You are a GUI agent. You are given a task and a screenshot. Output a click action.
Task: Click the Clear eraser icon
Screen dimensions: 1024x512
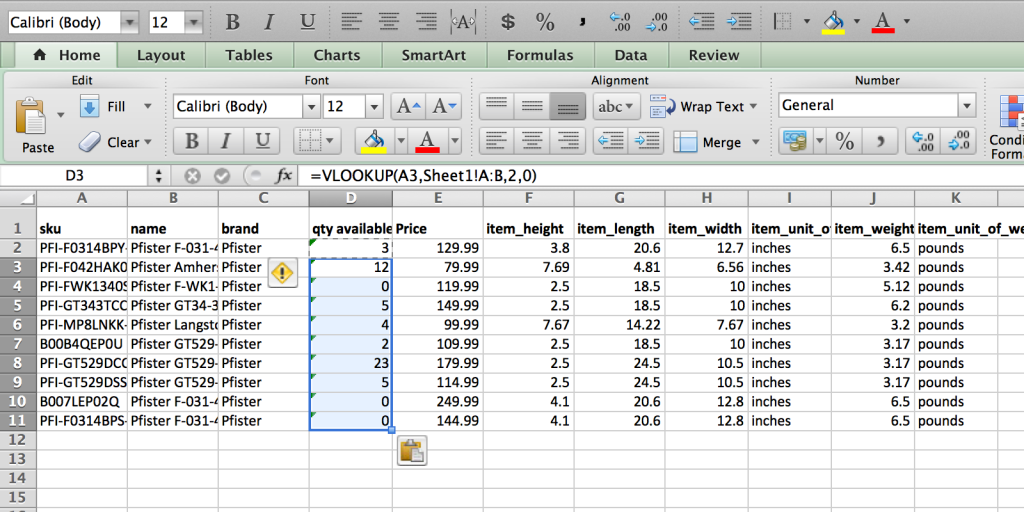point(89,142)
